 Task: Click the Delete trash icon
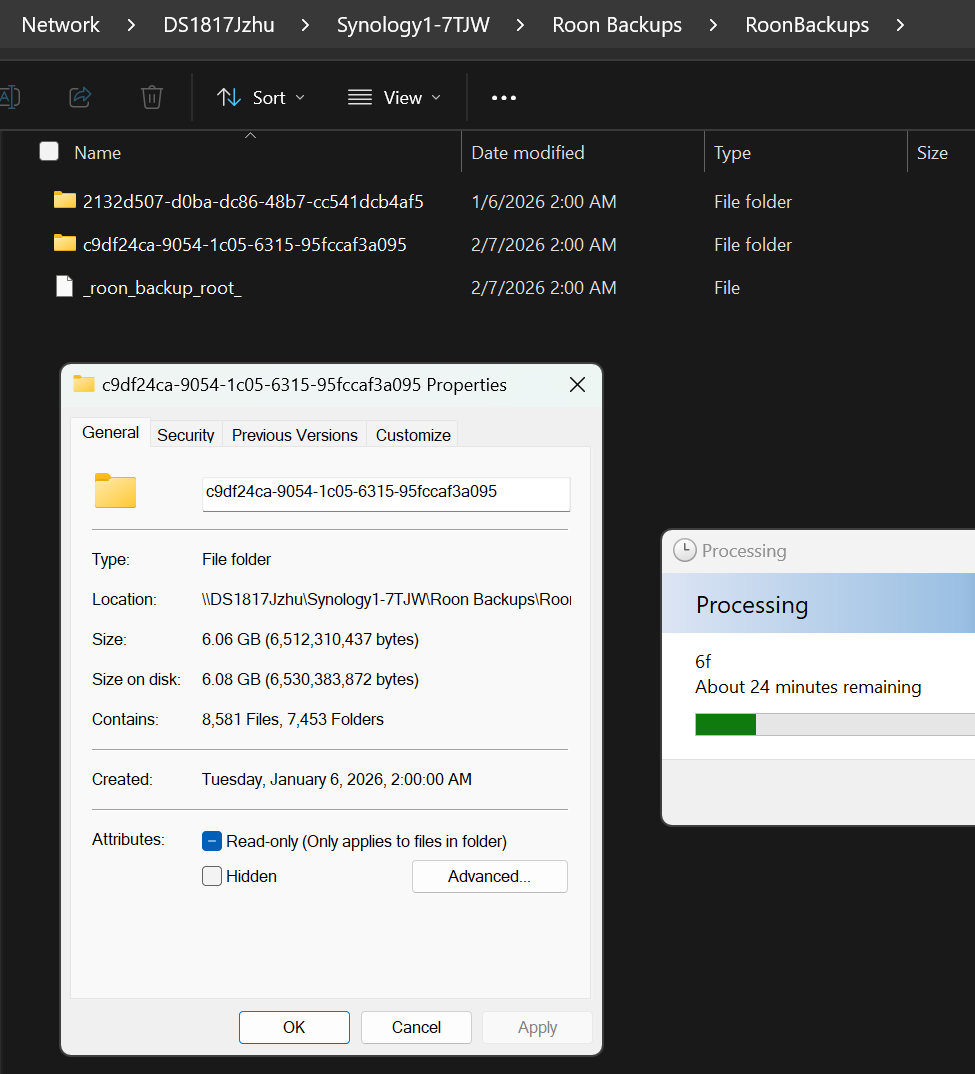click(x=152, y=97)
